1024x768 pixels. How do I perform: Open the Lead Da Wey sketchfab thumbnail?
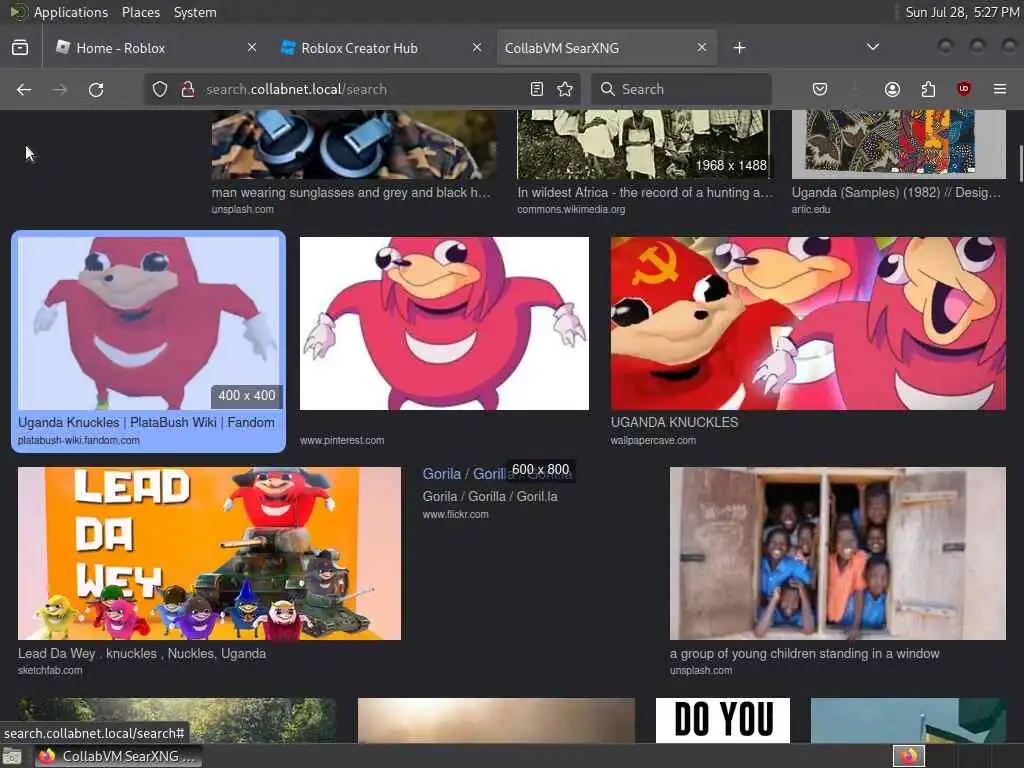210,553
